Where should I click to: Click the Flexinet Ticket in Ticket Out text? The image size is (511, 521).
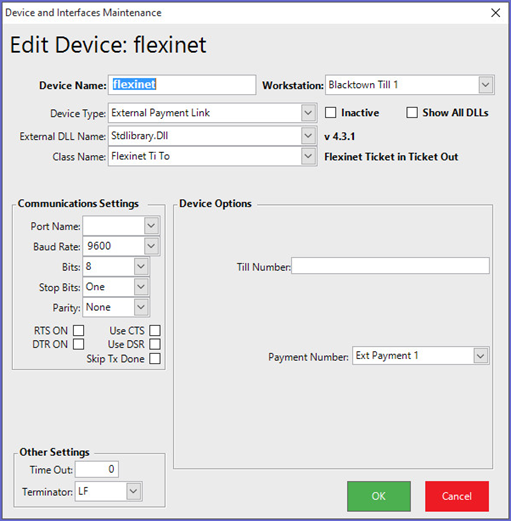tap(391, 157)
